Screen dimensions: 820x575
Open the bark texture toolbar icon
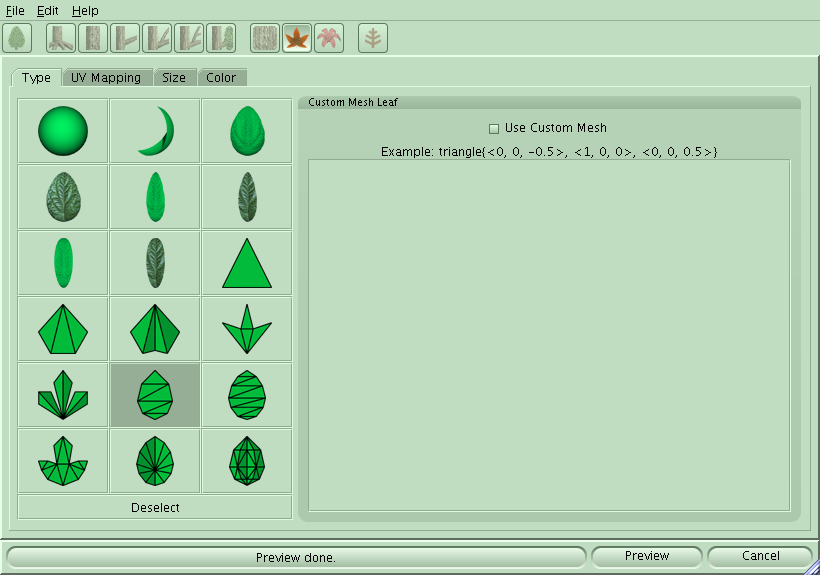[x=265, y=38]
